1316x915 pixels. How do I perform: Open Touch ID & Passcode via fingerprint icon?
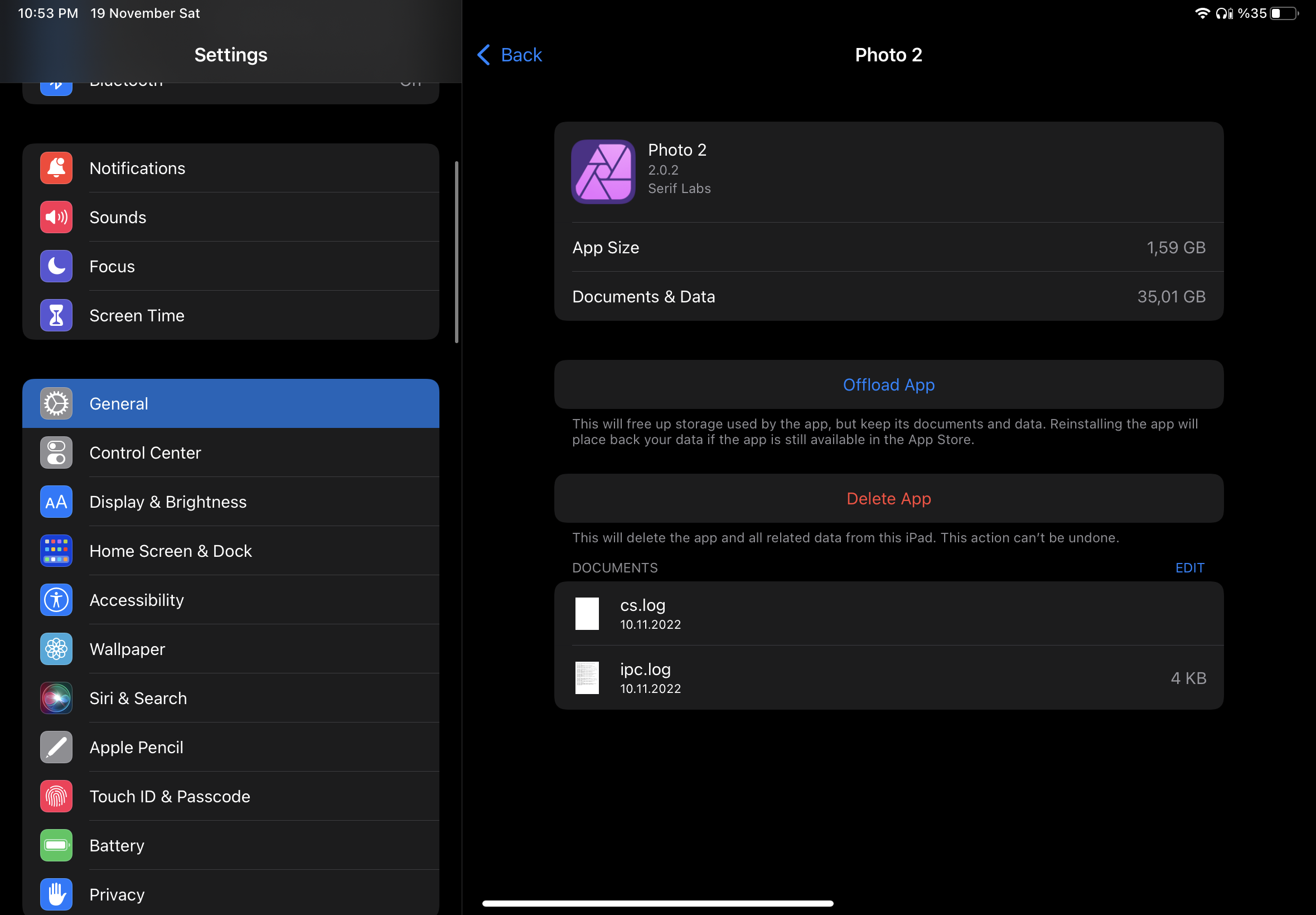click(56, 796)
